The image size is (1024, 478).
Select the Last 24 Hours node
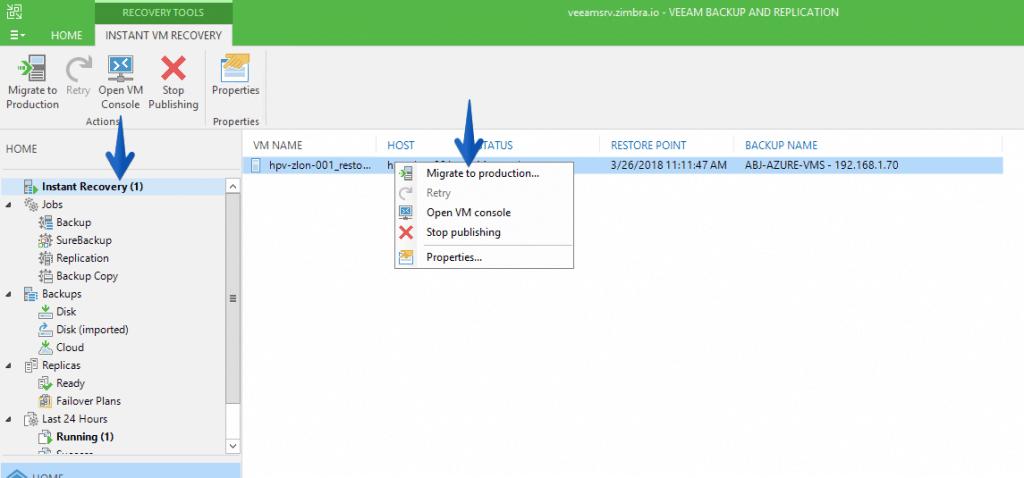pyautogui.click(x=74, y=419)
